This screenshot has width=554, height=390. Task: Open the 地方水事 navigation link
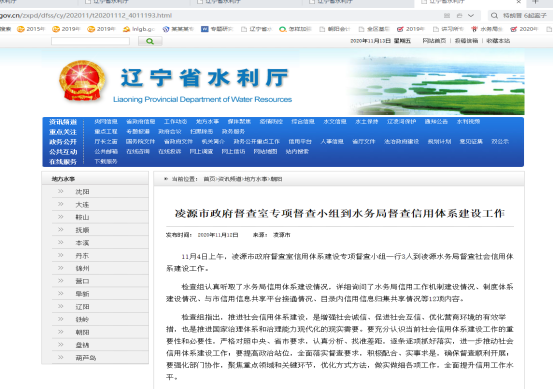coord(207,122)
